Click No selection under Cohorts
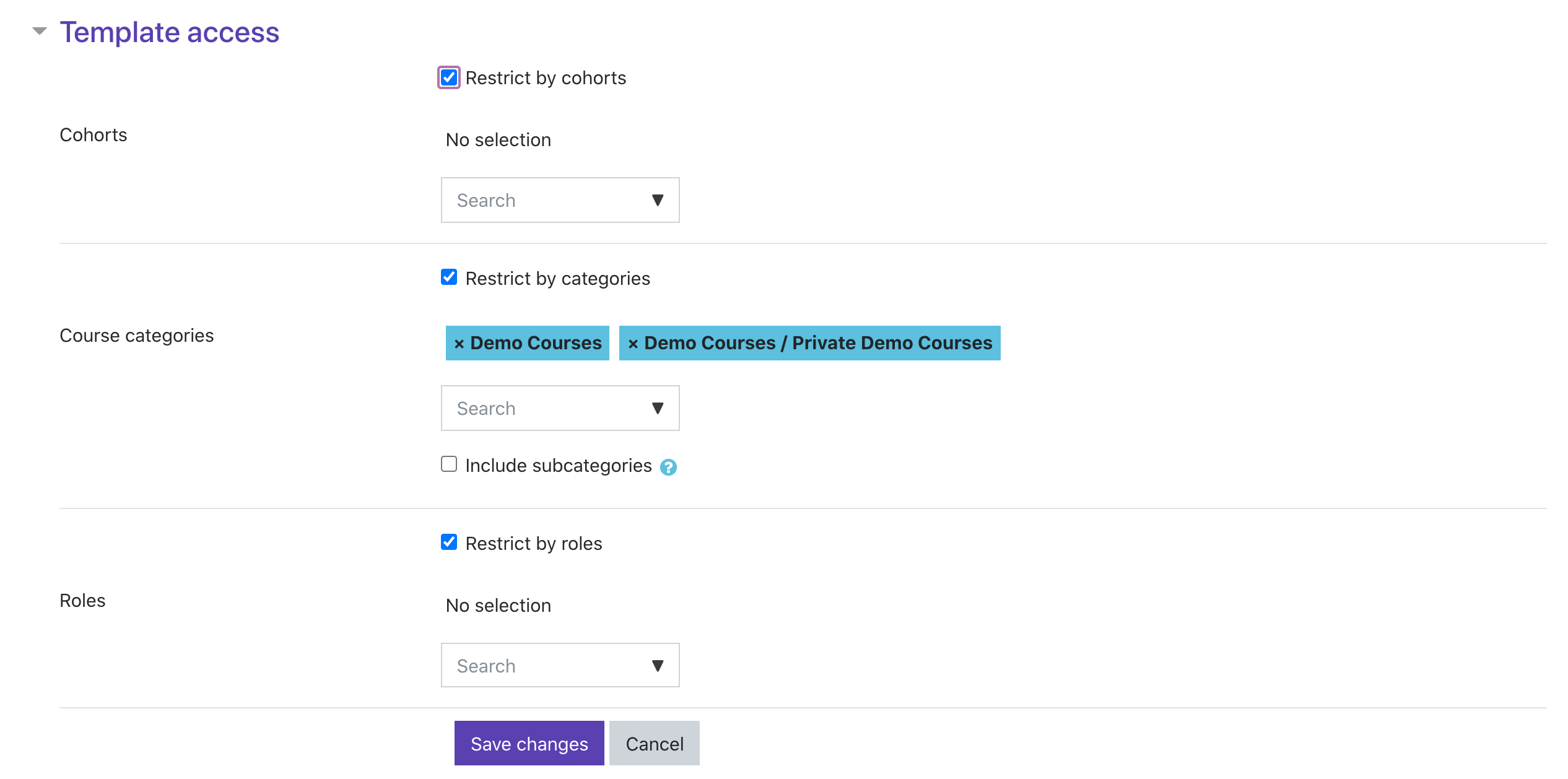 [498, 139]
